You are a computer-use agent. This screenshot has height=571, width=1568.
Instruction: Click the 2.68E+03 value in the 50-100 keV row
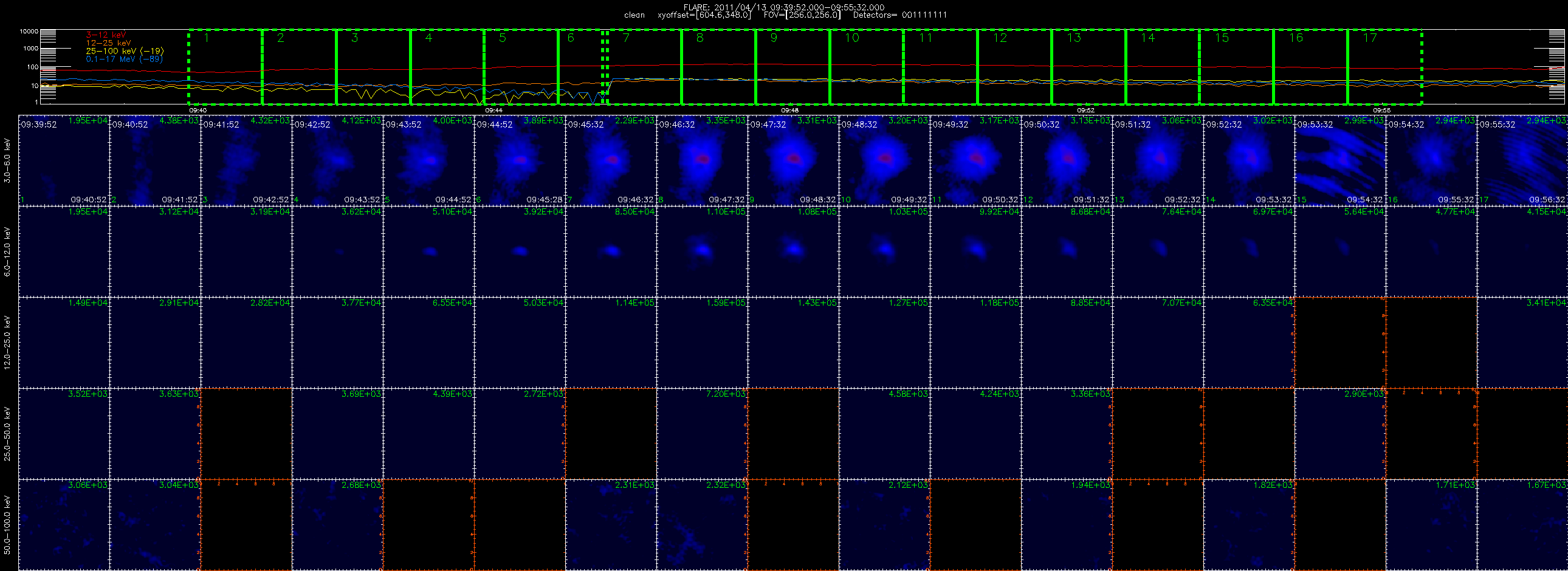(362, 485)
